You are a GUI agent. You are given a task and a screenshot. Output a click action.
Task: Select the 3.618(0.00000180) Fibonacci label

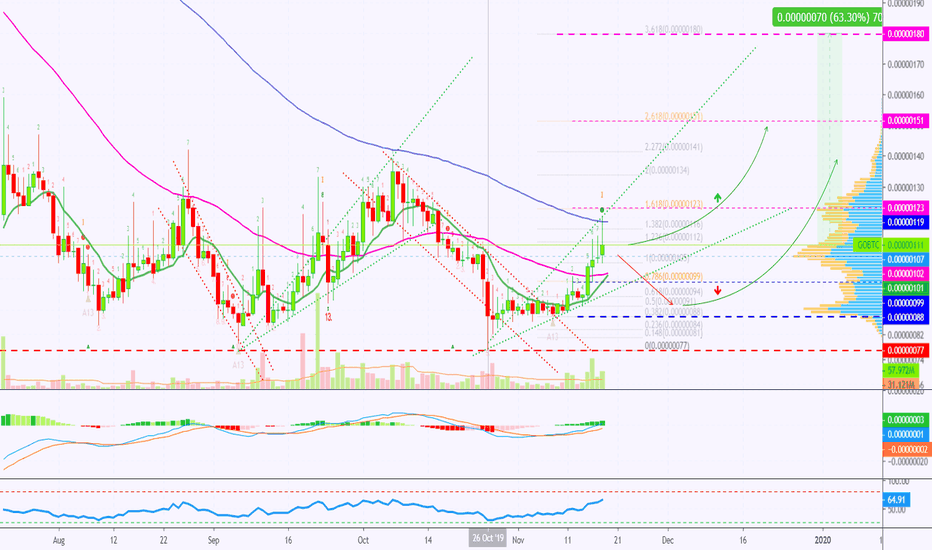pyautogui.click(x=673, y=29)
